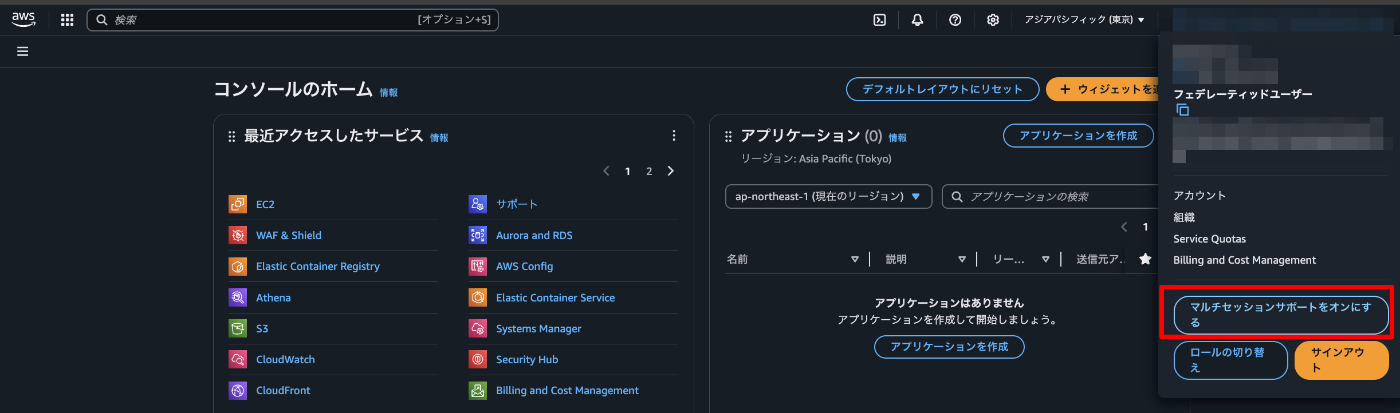Click the CloudFront service icon
Screen dimensions: 1400x413
pos(238,390)
